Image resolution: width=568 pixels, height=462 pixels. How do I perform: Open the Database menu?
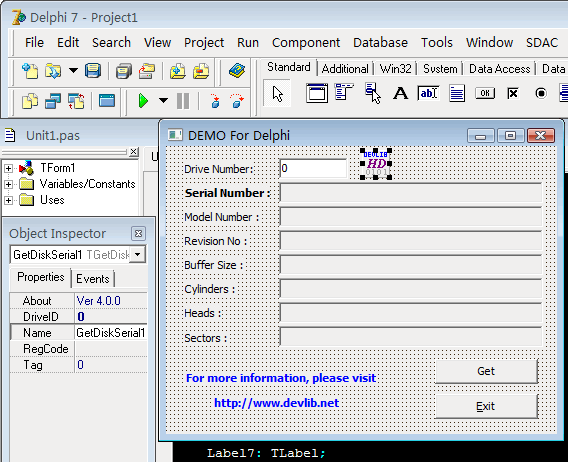pos(380,42)
